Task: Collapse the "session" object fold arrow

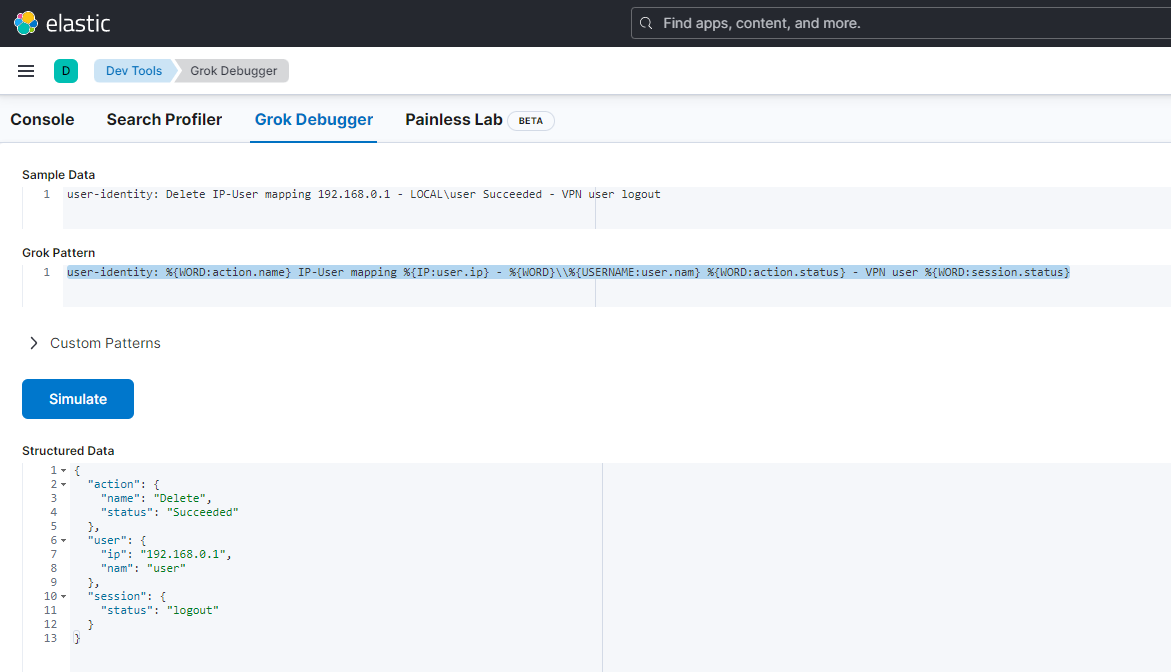Action: tap(63, 597)
